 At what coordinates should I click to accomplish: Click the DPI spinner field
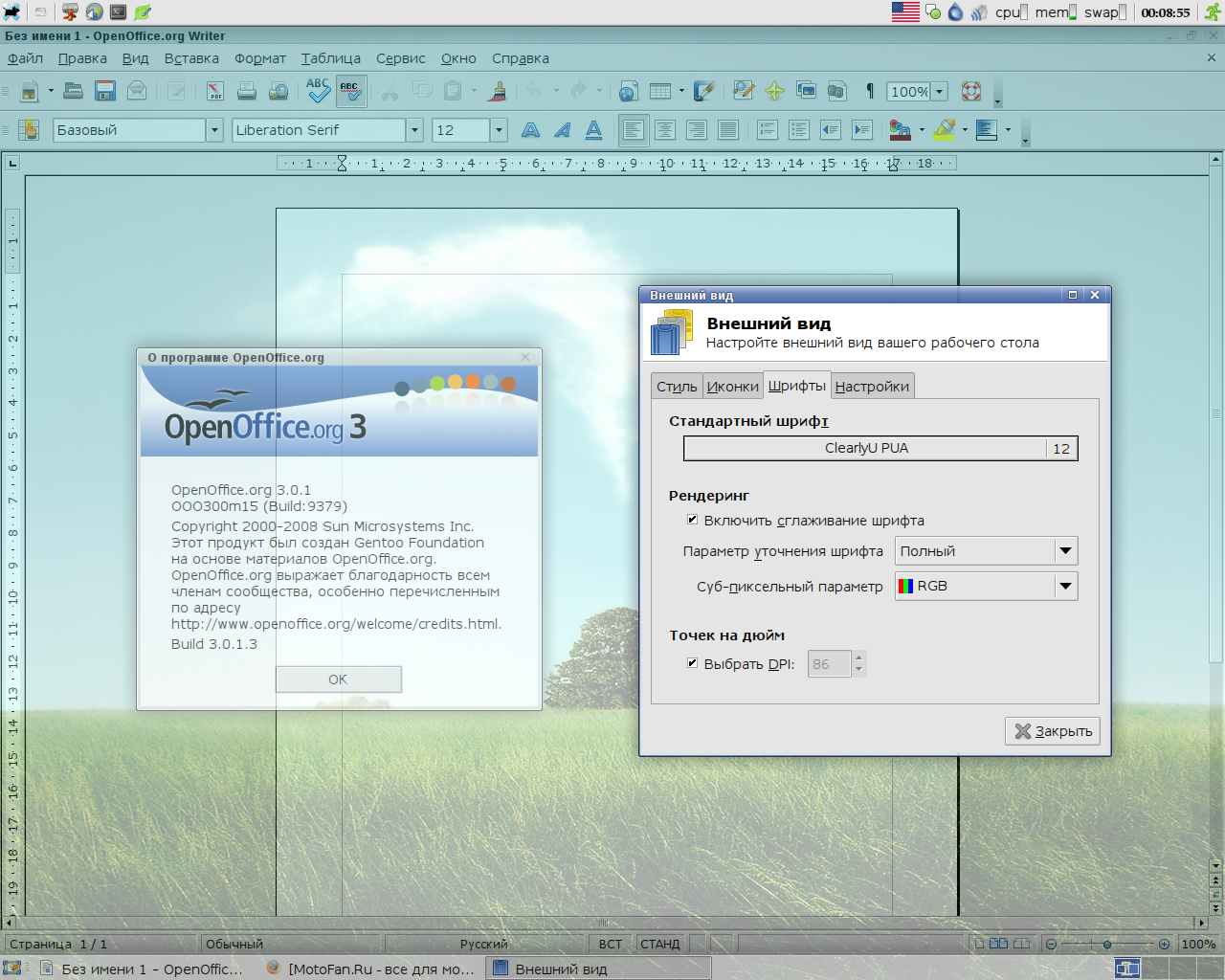coord(830,663)
